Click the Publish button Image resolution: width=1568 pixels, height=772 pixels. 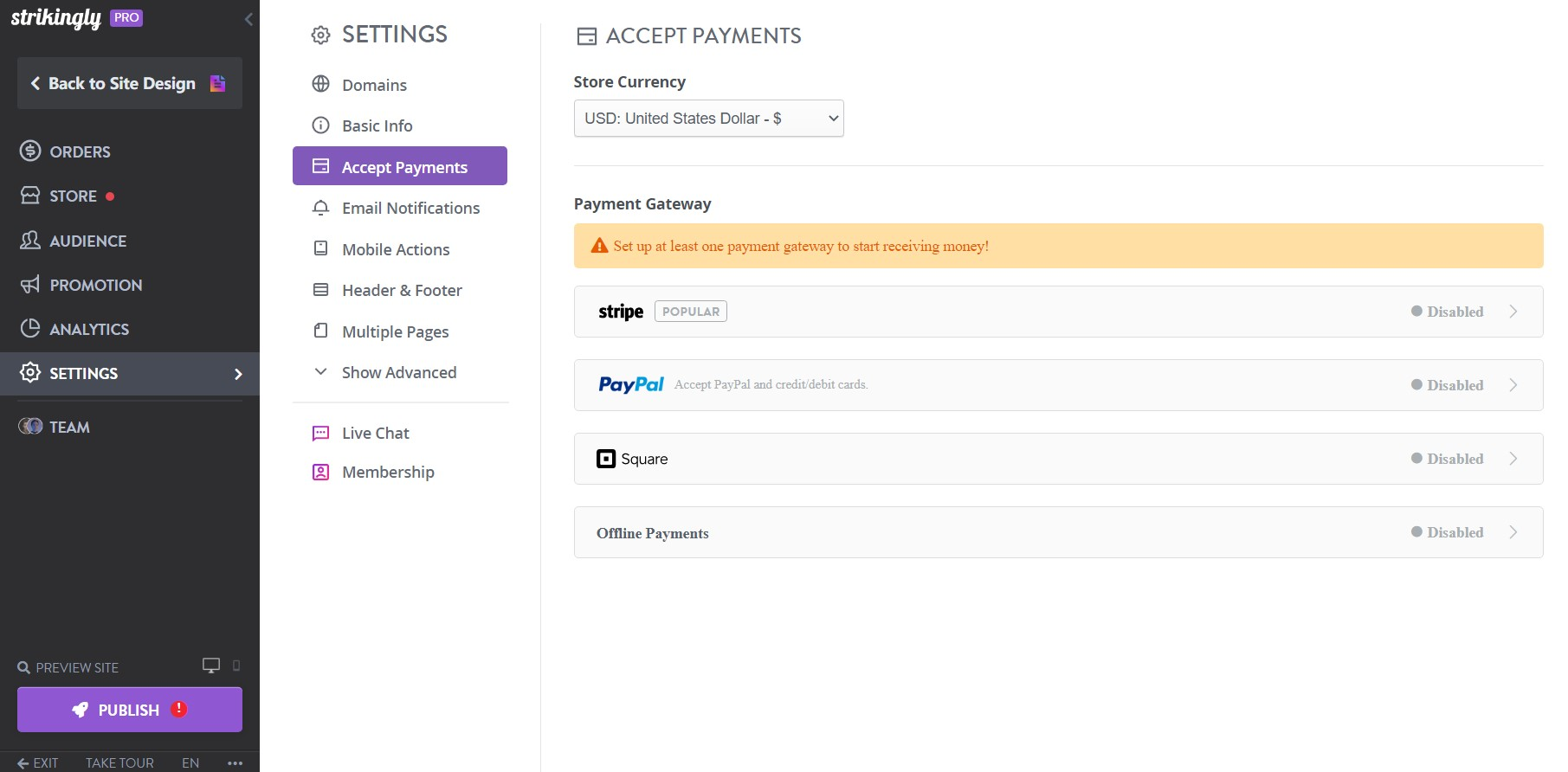[x=128, y=709]
